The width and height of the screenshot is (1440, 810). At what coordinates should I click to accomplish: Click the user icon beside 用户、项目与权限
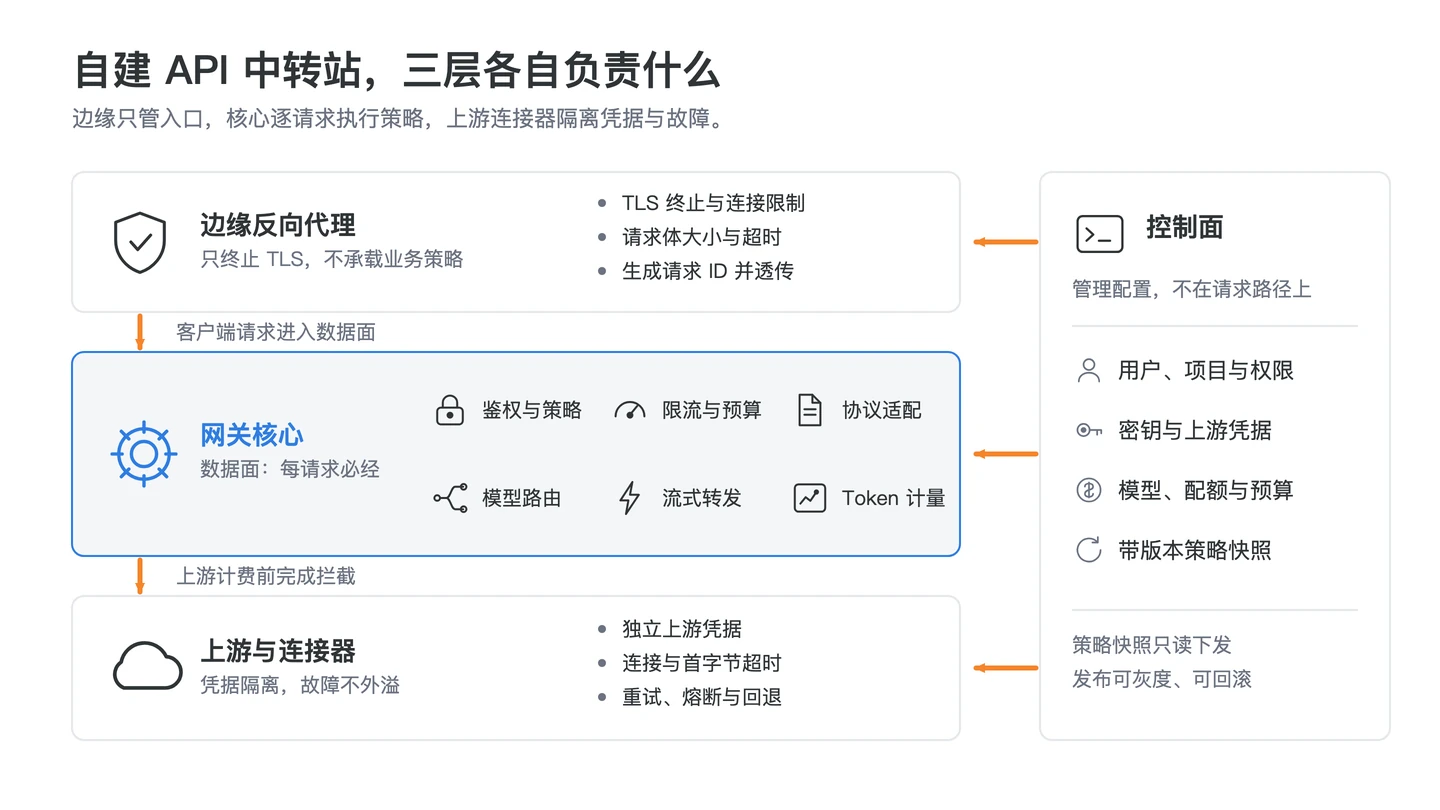pyautogui.click(x=1088, y=371)
